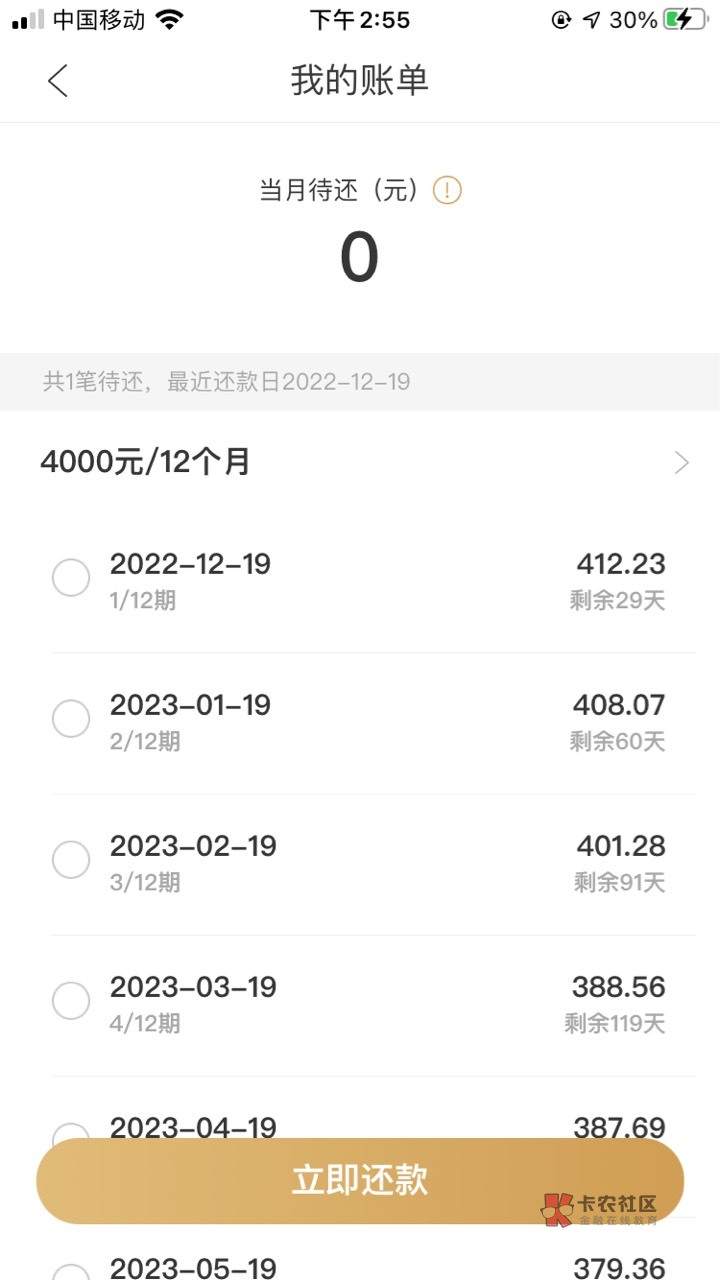
Task: Select the 2023-01-19 installment radio button
Action: tap(71, 719)
